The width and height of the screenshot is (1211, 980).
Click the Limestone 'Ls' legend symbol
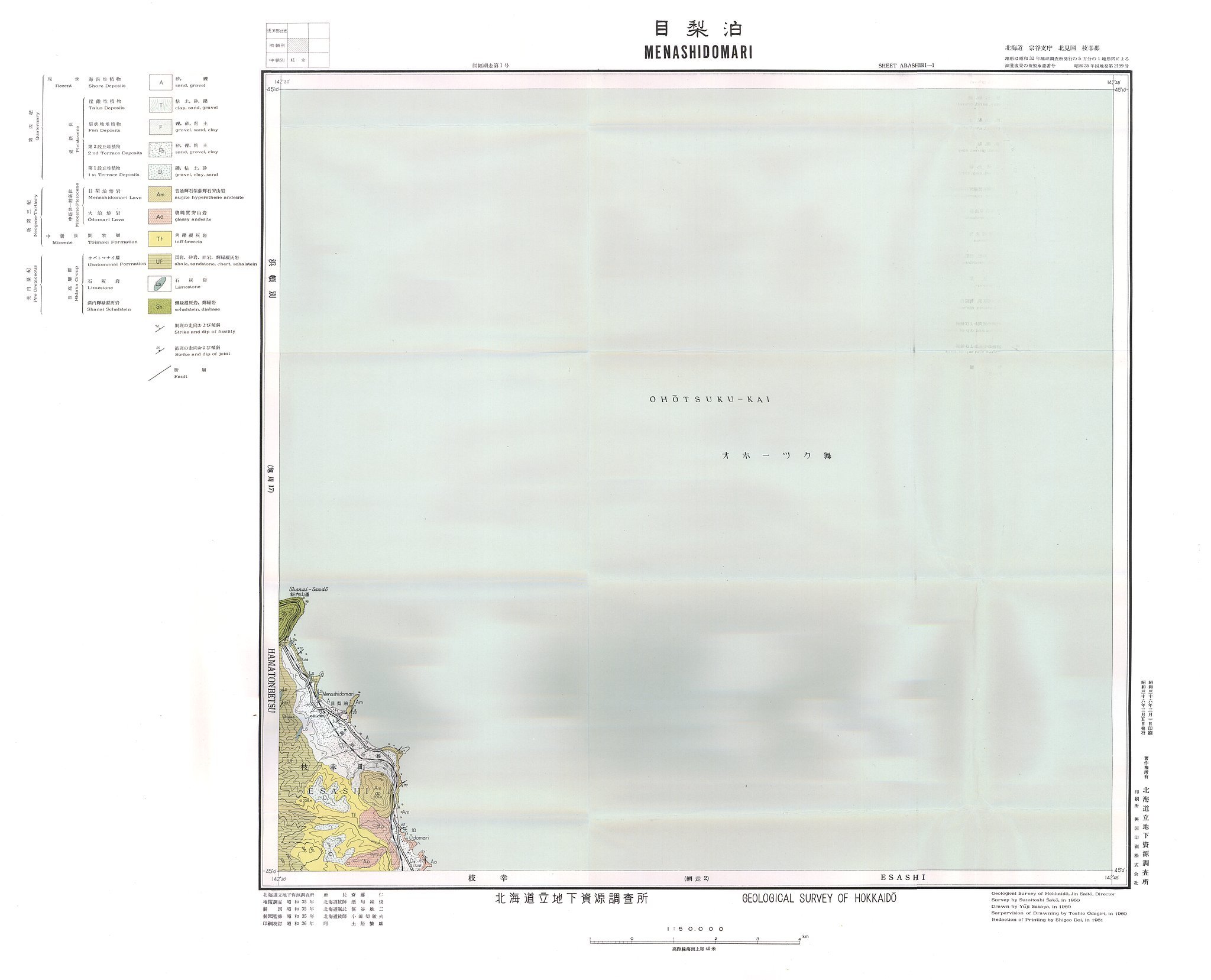click(160, 284)
